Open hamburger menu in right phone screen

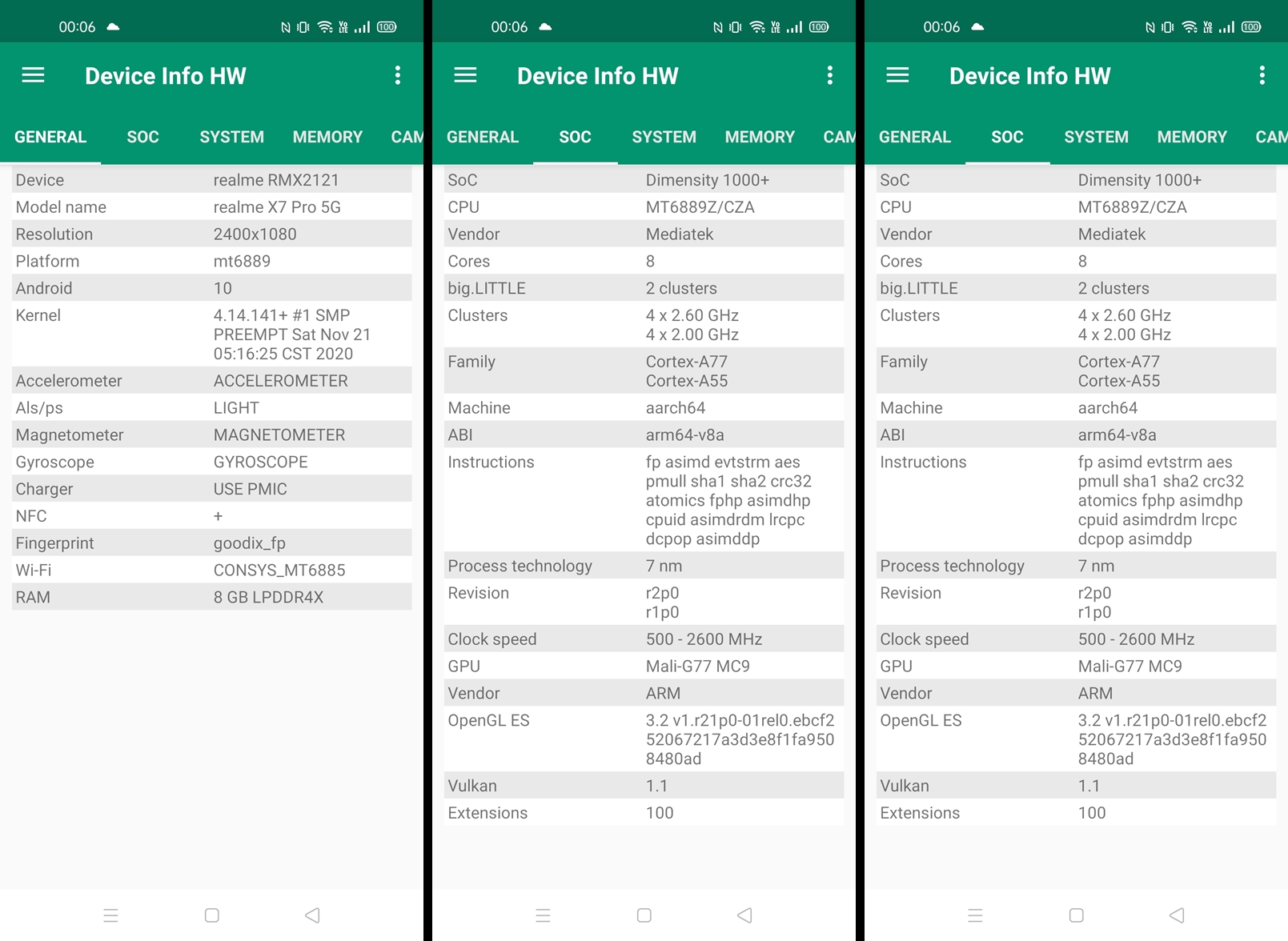point(897,75)
